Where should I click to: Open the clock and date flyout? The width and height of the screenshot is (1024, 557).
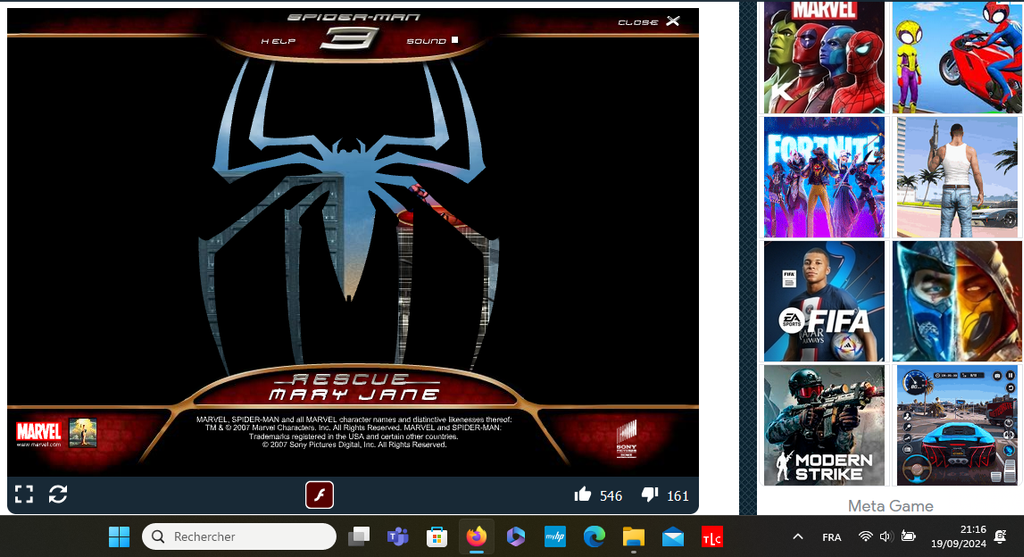click(972, 537)
